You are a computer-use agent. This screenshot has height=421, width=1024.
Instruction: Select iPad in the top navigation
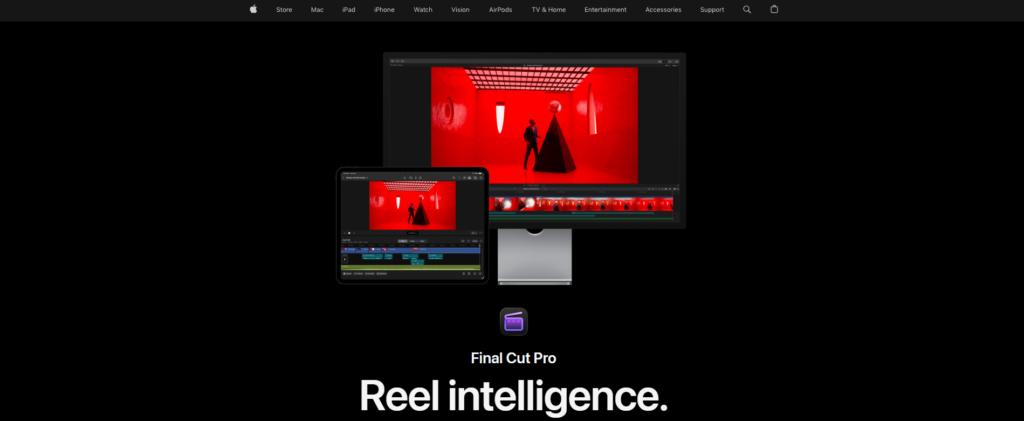tap(348, 9)
